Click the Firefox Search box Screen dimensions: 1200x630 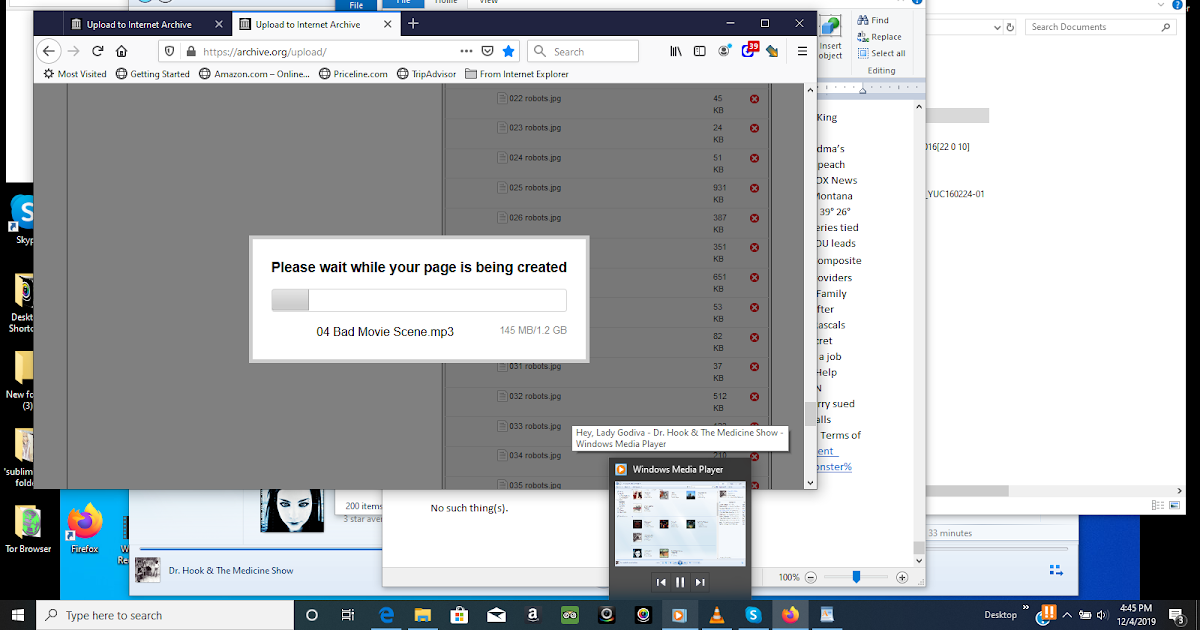pyautogui.click(x=582, y=51)
